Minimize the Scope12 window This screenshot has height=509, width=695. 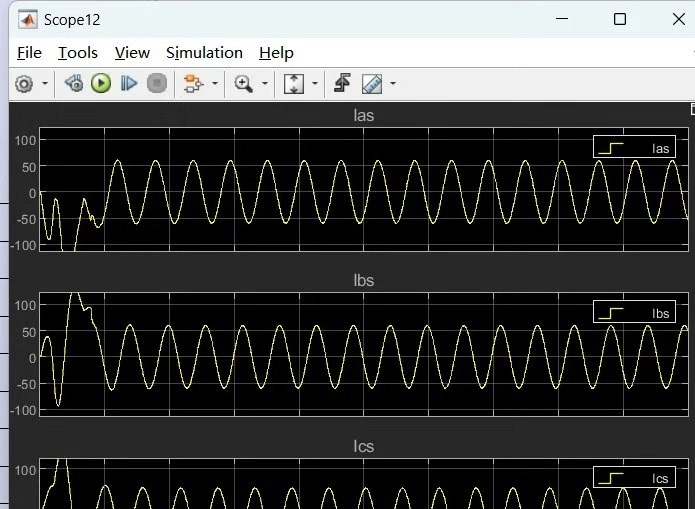[562, 19]
